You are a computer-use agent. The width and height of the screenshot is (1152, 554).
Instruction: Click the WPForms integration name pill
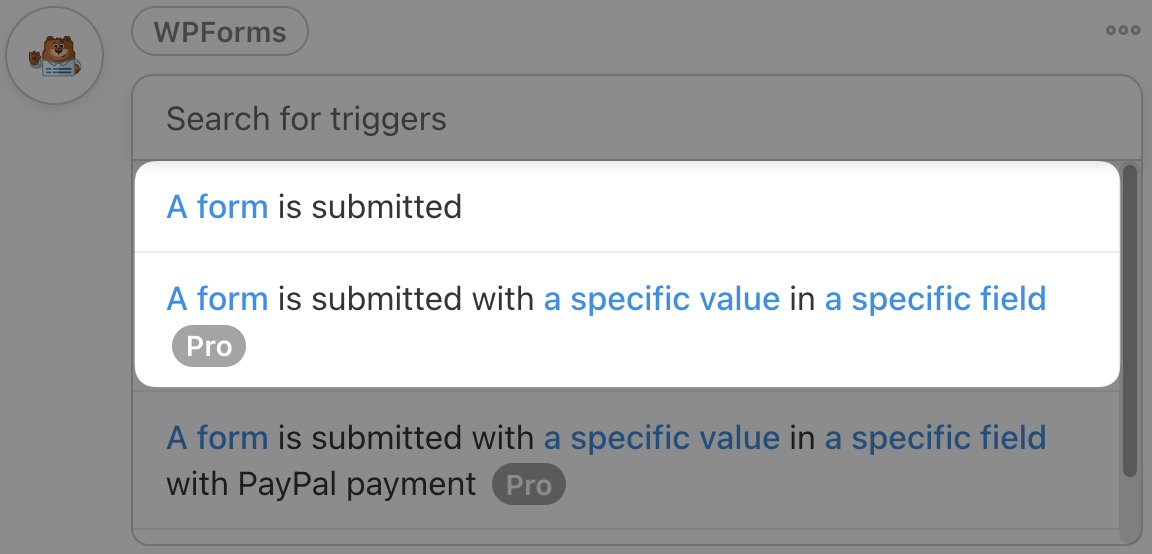point(220,32)
